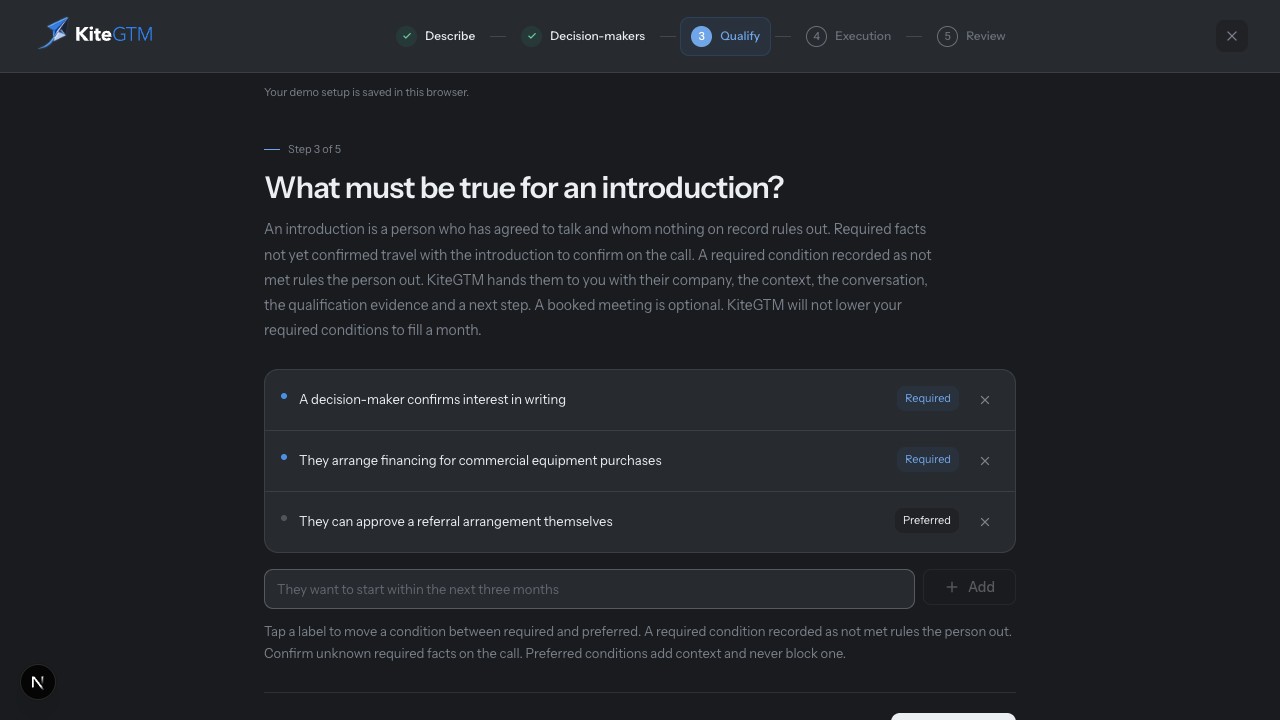Click the number 5 circle of Review
This screenshot has width=1280, height=720.
[x=947, y=36]
